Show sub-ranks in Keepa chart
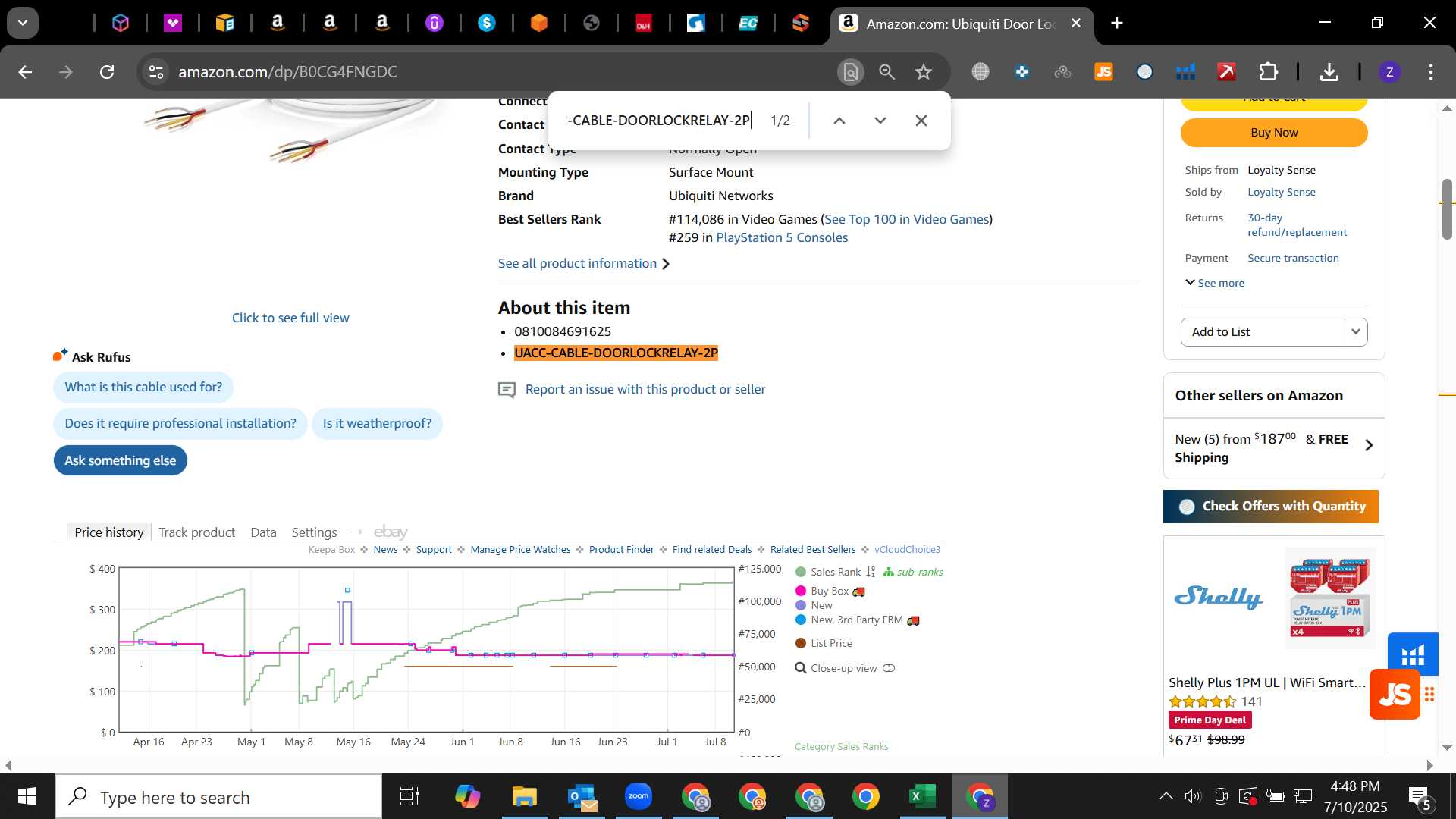The width and height of the screenshot is (1456, 819). tap(913, 573)
